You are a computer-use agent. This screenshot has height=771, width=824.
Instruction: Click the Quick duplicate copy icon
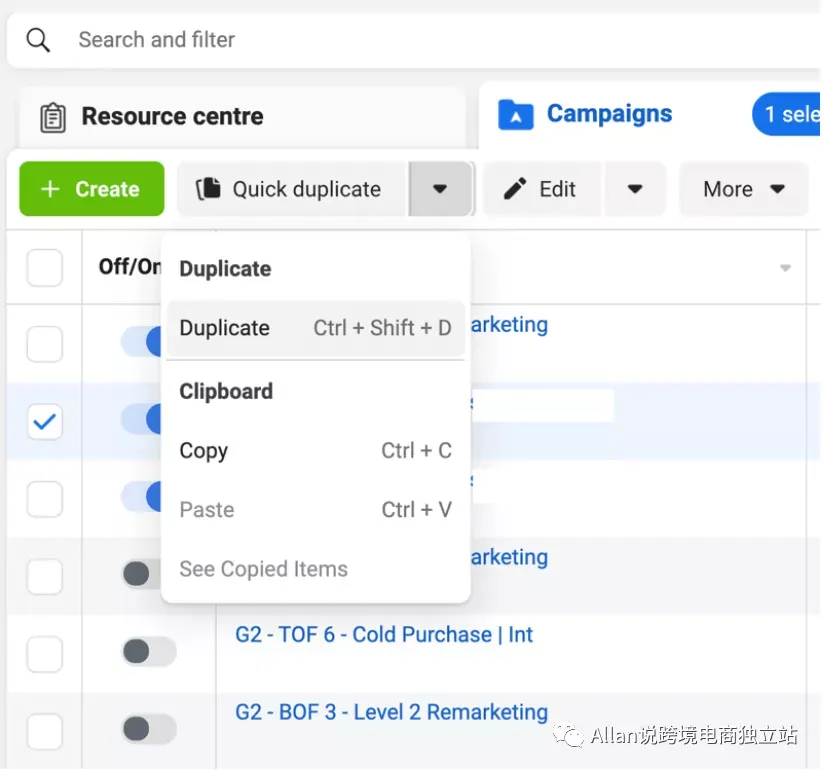pos(208,189)
